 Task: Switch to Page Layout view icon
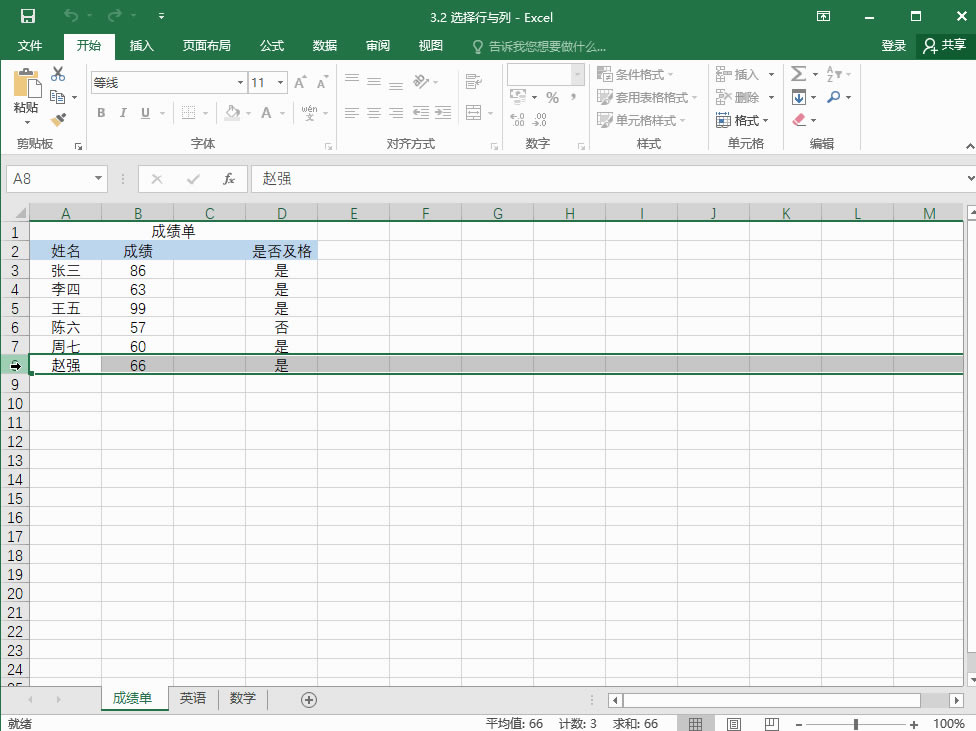point(733,722)
